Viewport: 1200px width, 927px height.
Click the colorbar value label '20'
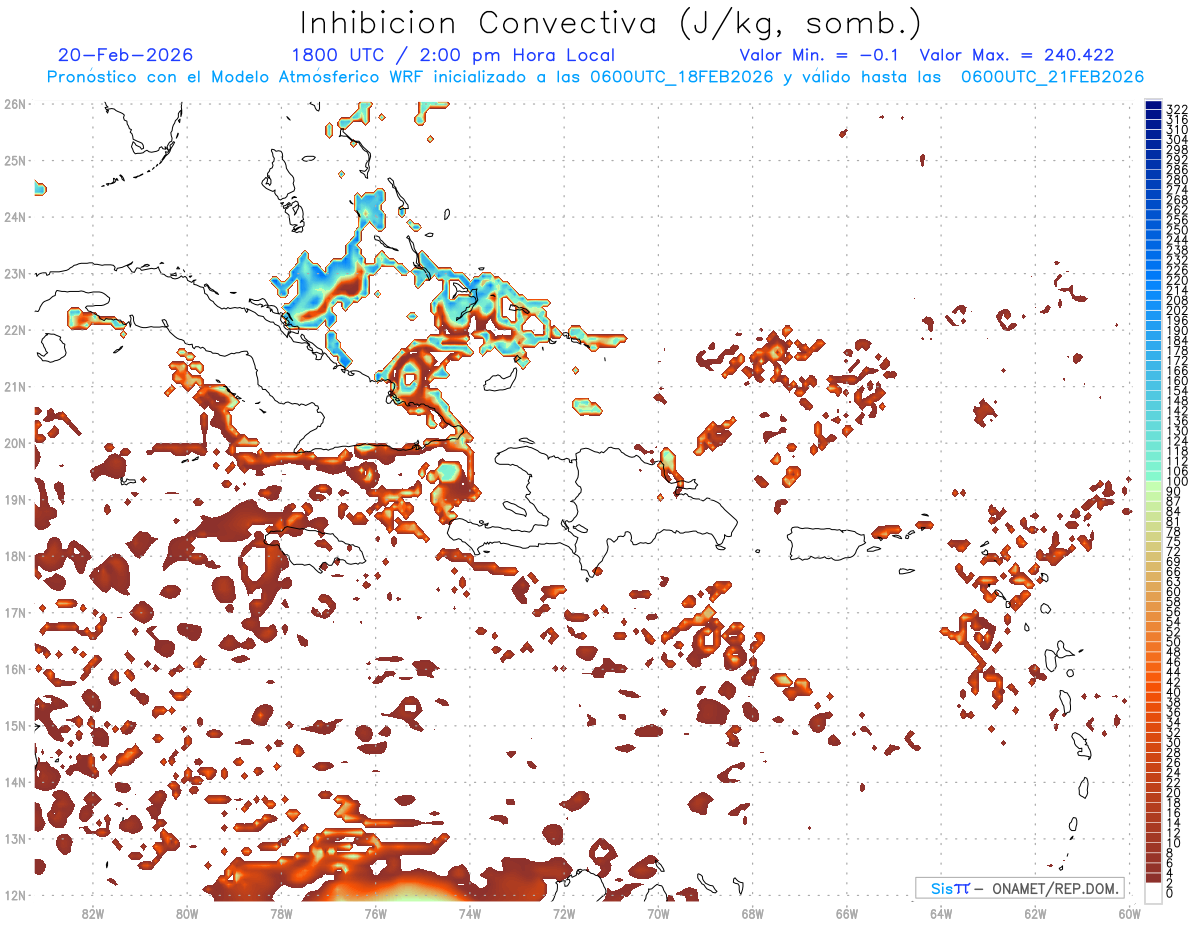tap(1174, 793)
